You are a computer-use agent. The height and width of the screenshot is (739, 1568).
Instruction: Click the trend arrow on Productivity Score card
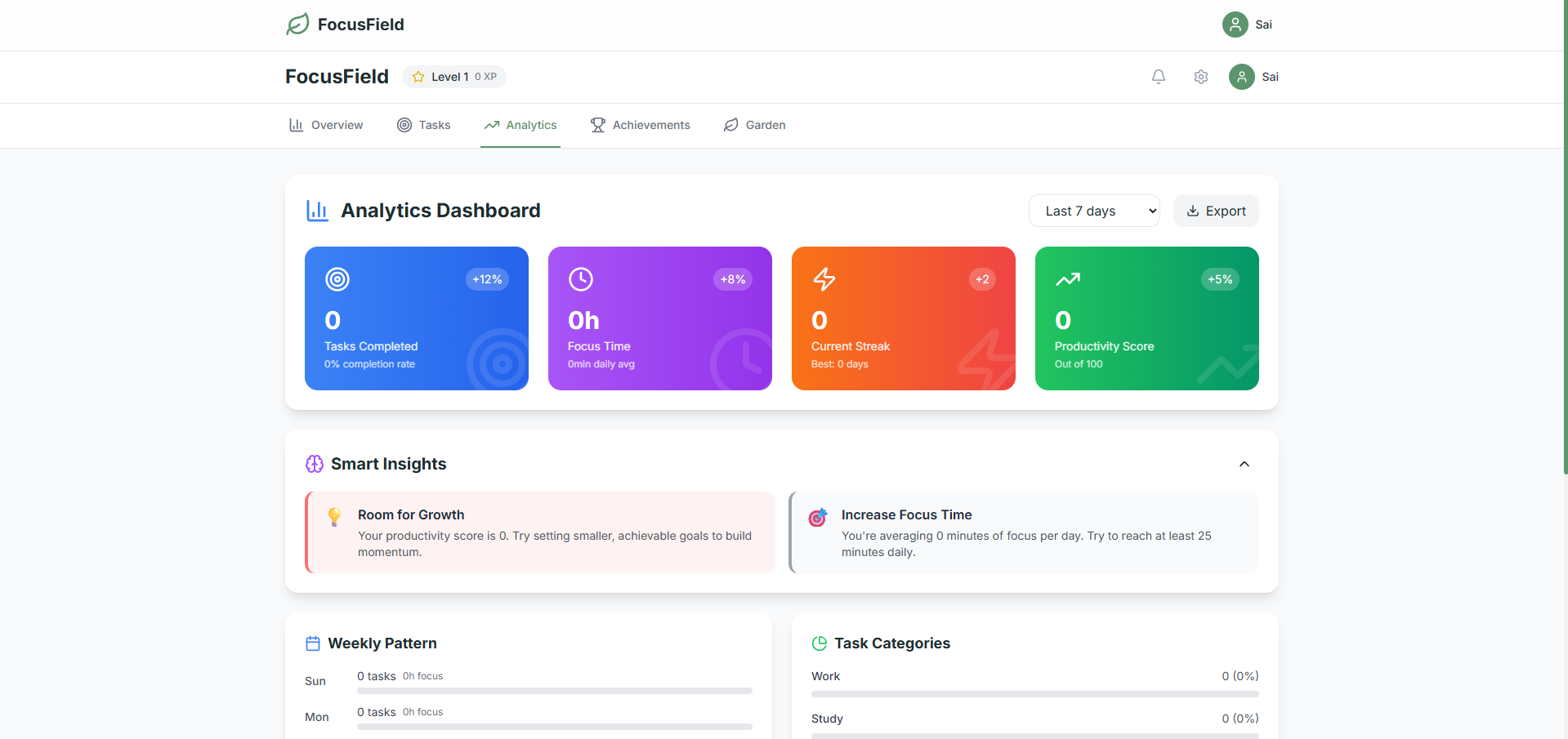tap(1068, 279)
